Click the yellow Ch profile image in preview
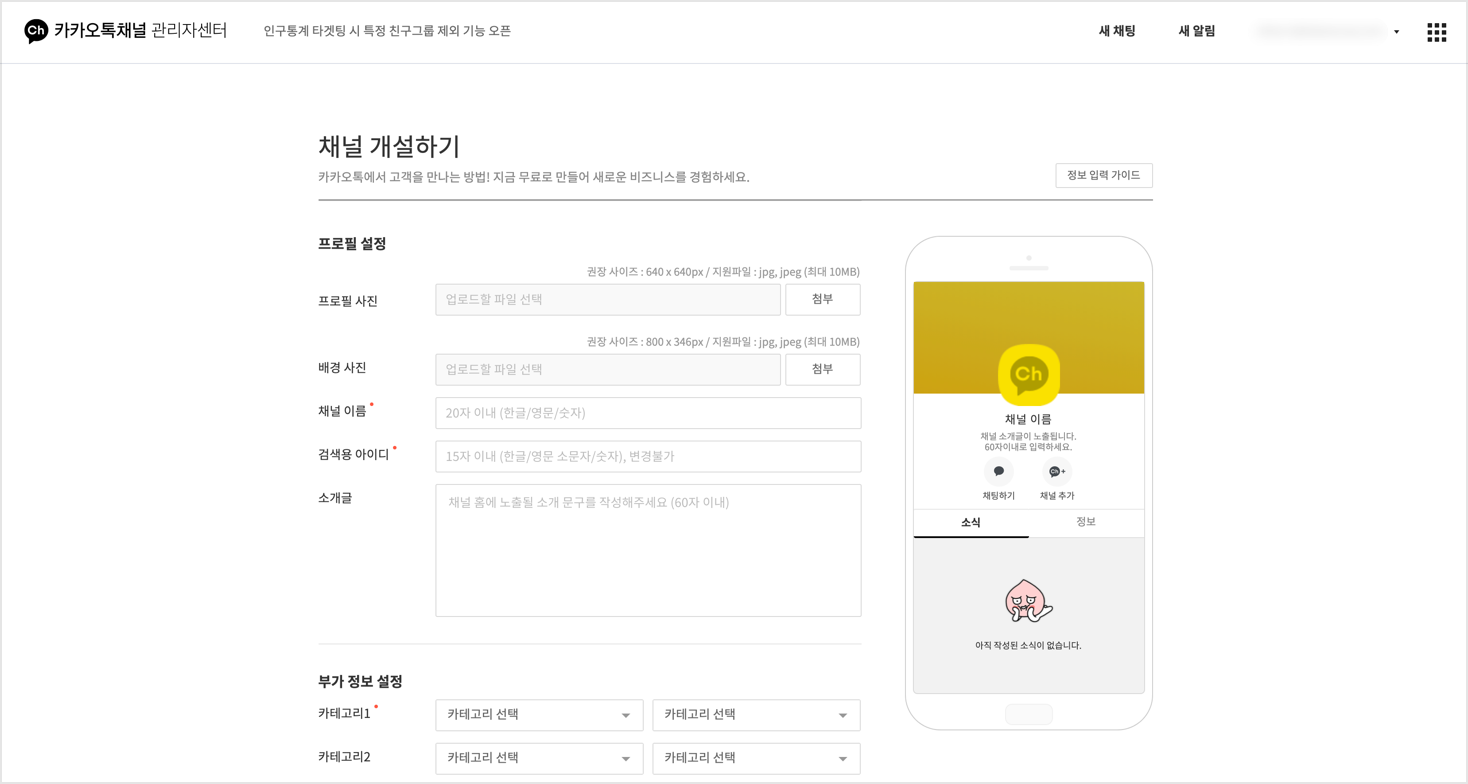1468x784 pixels. coord(1028,375)
